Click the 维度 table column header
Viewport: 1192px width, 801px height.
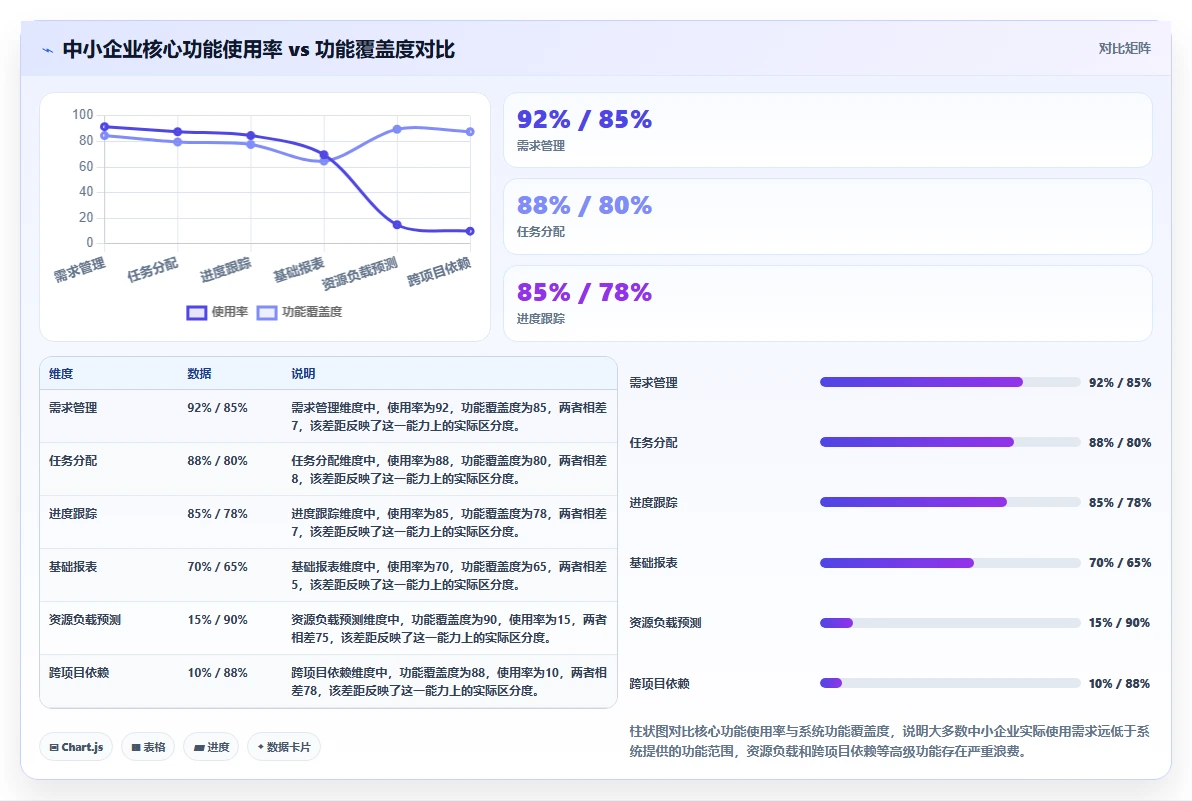(x=61, y=374)
